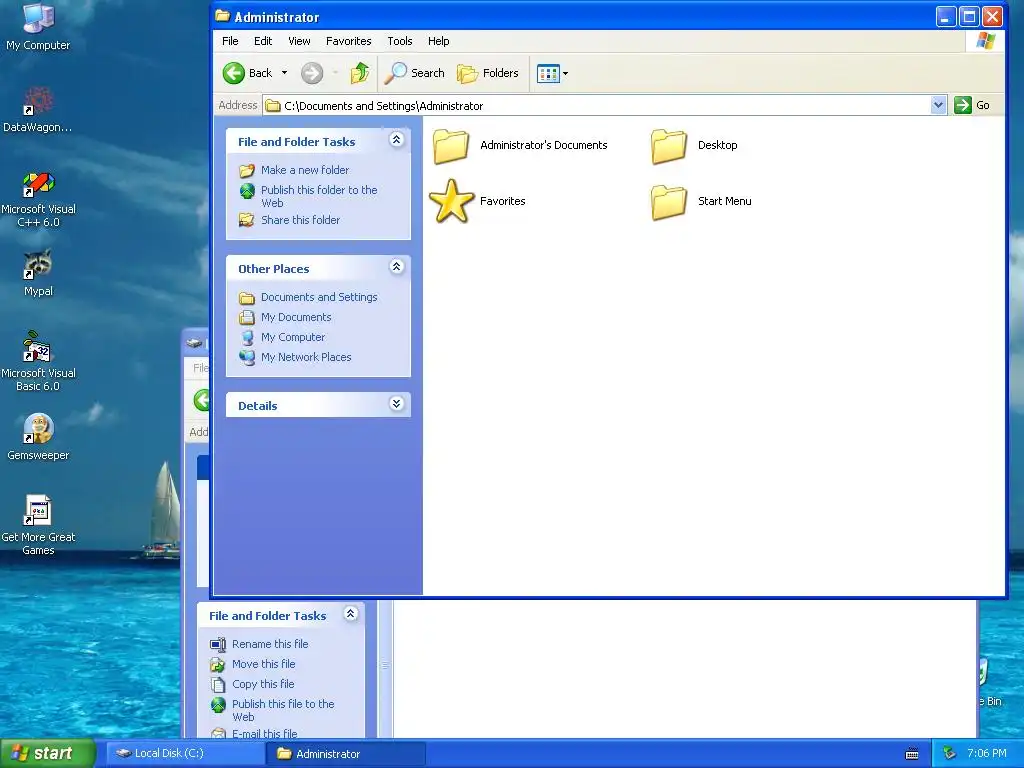Select the DataWagon desktop shortcut
The width and height of the screenshot is (1024, 768).
coord(38,109)
